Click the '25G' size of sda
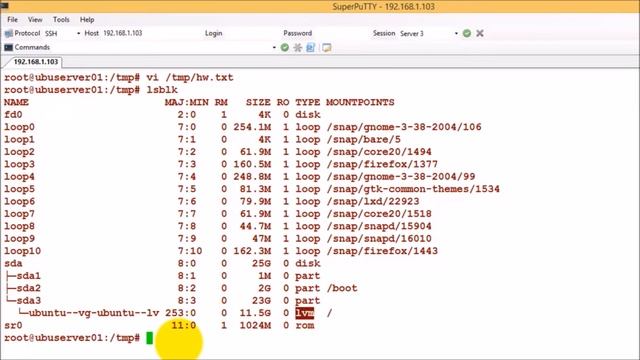This screenshot has height=360, width=640. [261, 263]
